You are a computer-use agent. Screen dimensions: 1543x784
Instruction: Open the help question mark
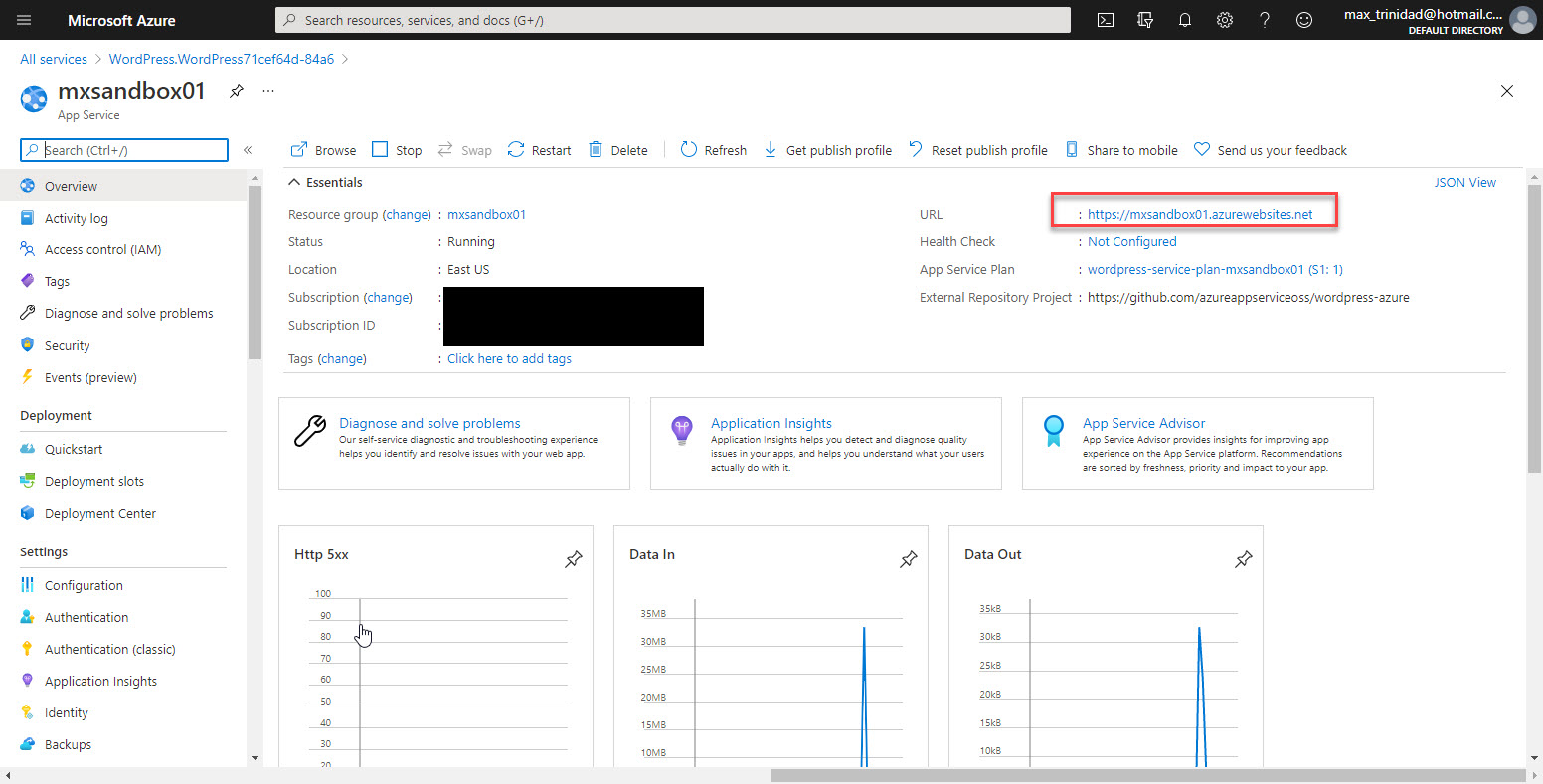coord(1265,20)
